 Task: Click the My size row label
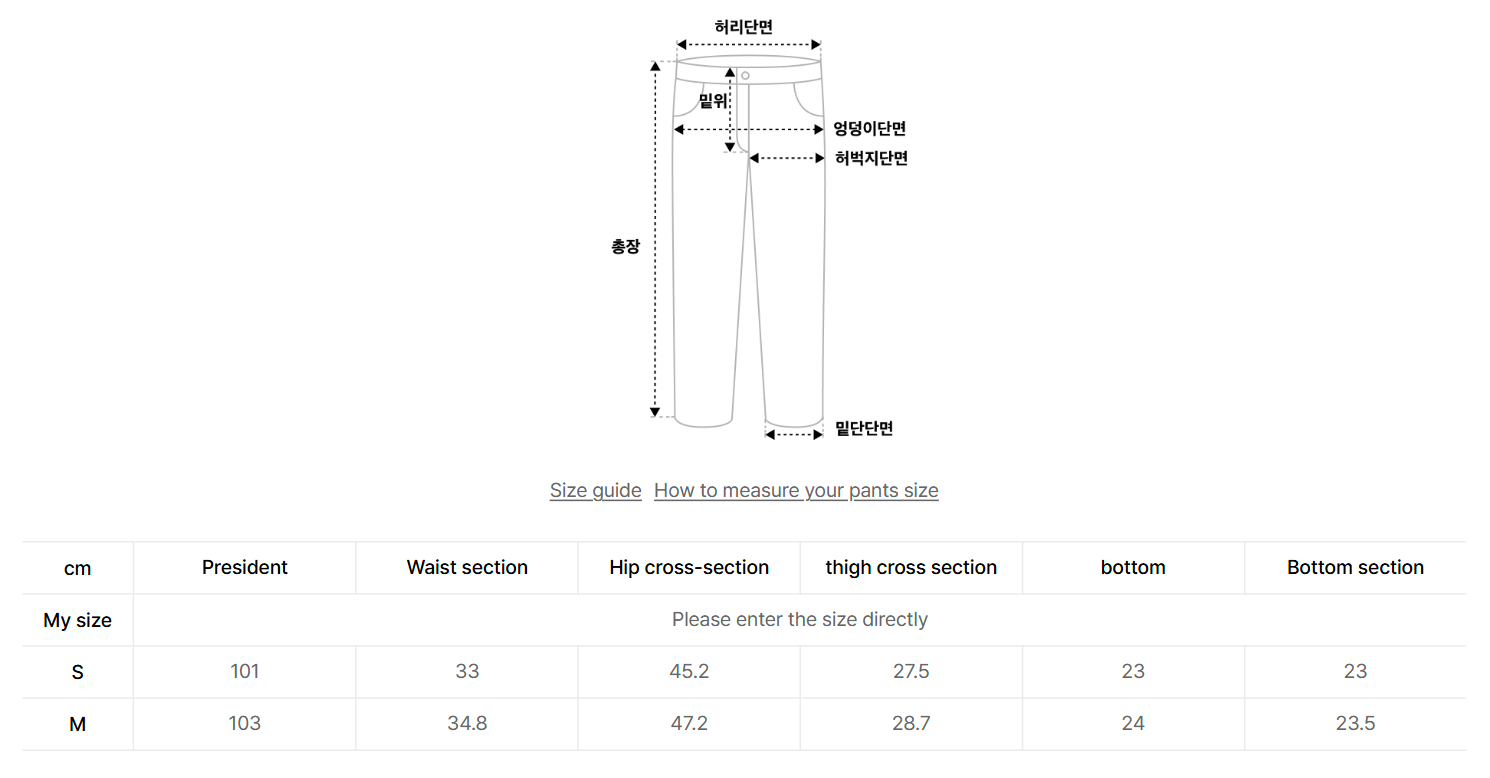tap(77, 620)
